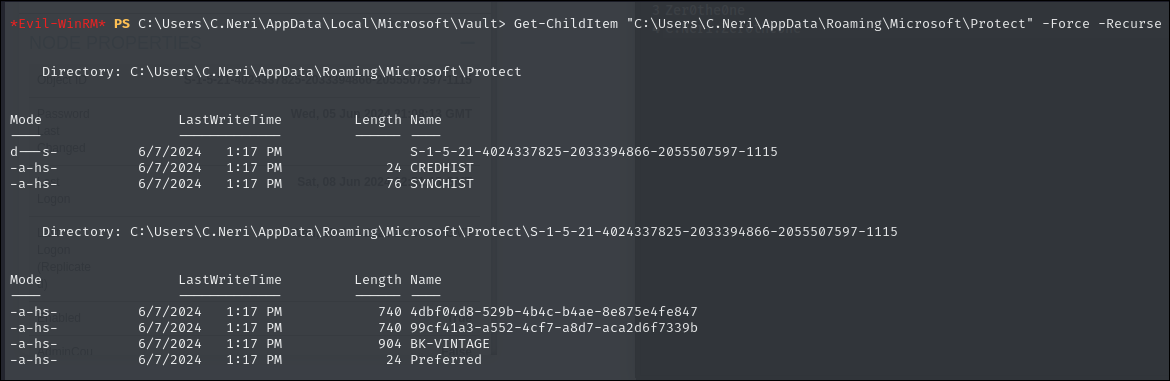Screen dimensions: 1170x381
Task: Click the red Evil-WinRM prompt label
Action: tap(58, 25)
